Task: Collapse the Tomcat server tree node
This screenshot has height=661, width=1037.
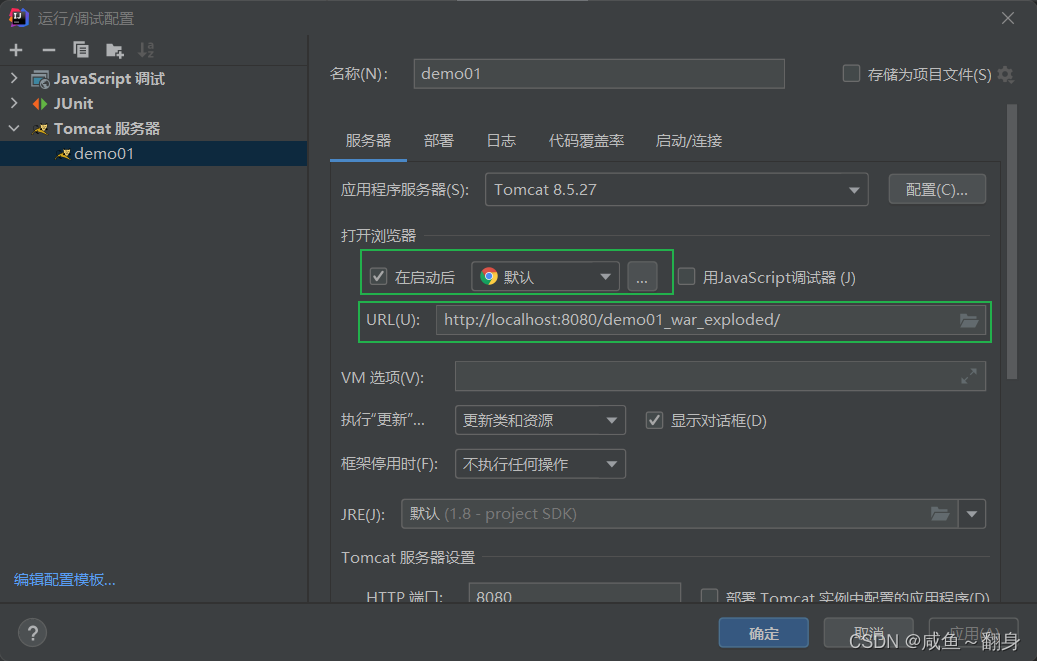Action: tap(14, 128)
